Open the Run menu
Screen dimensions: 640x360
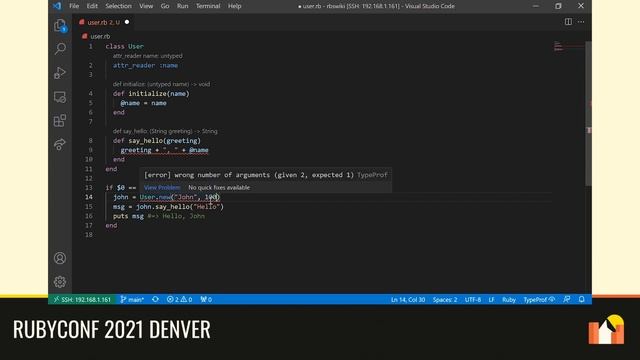182,6
